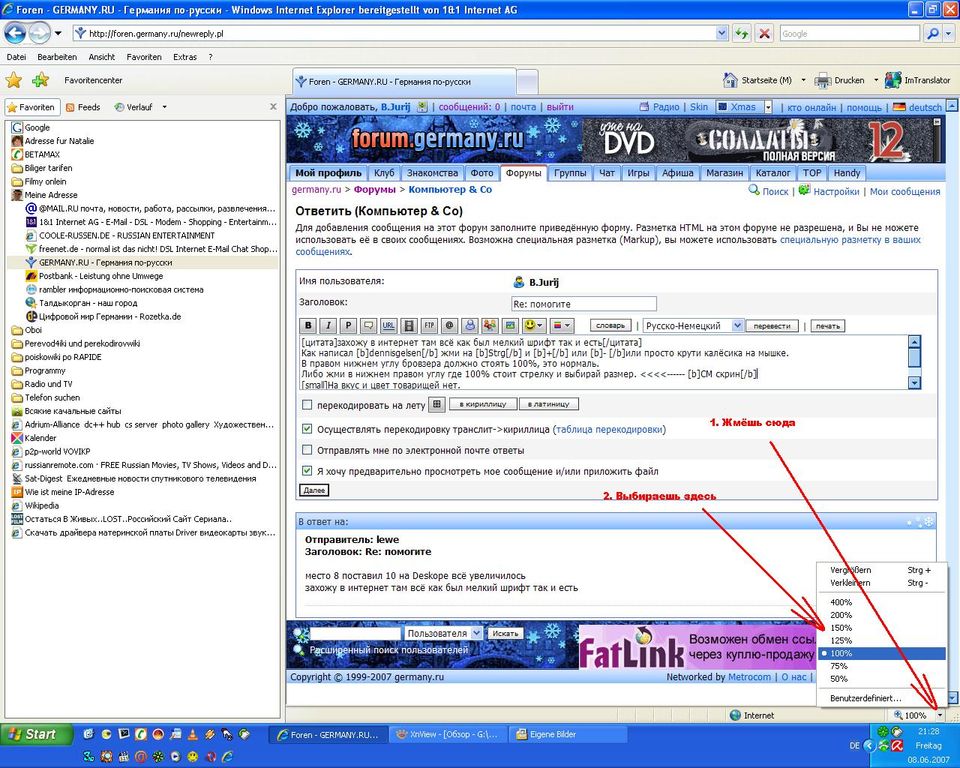This screenshot has width=960, height=768.
Task: Insert video with the film strip icon
Action: click(409, 326)
